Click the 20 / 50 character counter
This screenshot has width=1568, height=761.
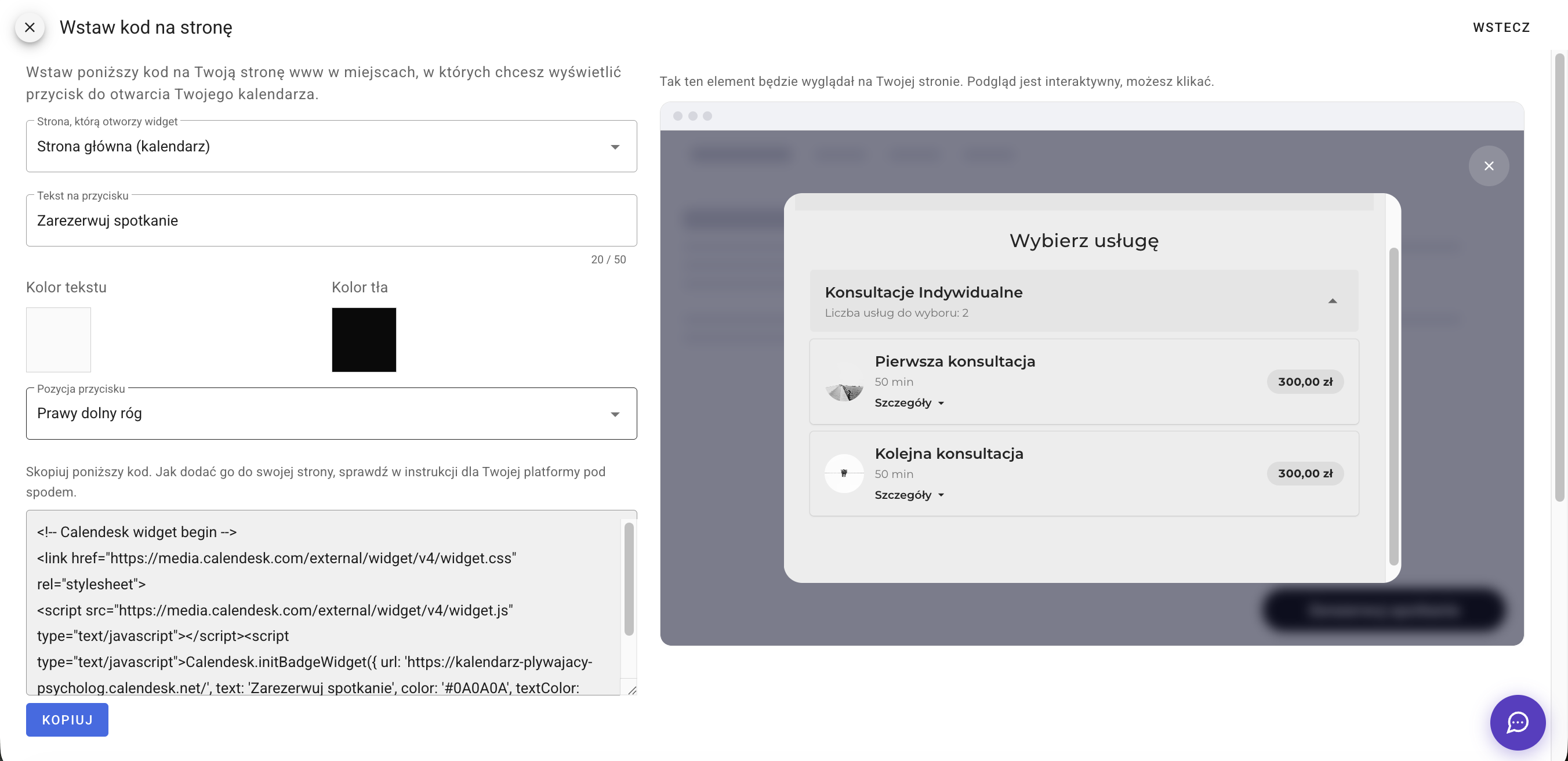pos(608,259)
